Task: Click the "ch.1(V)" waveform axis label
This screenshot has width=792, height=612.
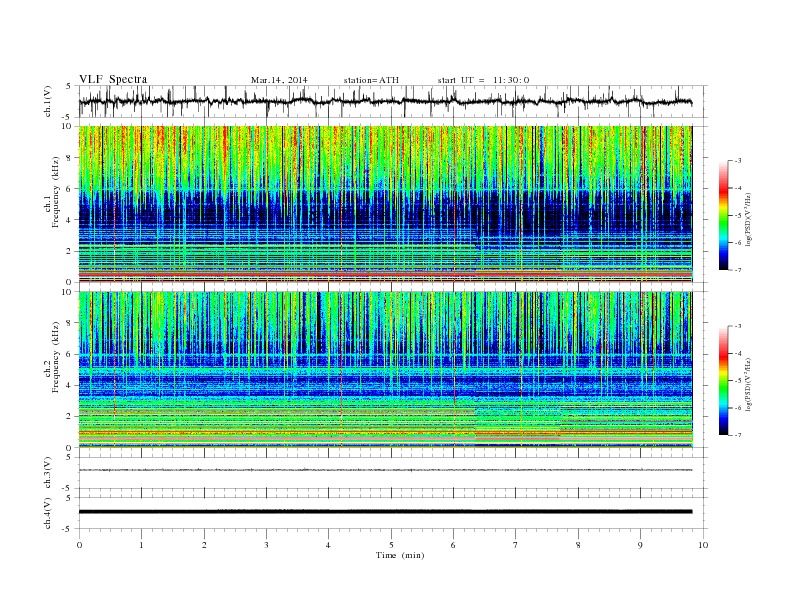Action: (x=48, y=101)
